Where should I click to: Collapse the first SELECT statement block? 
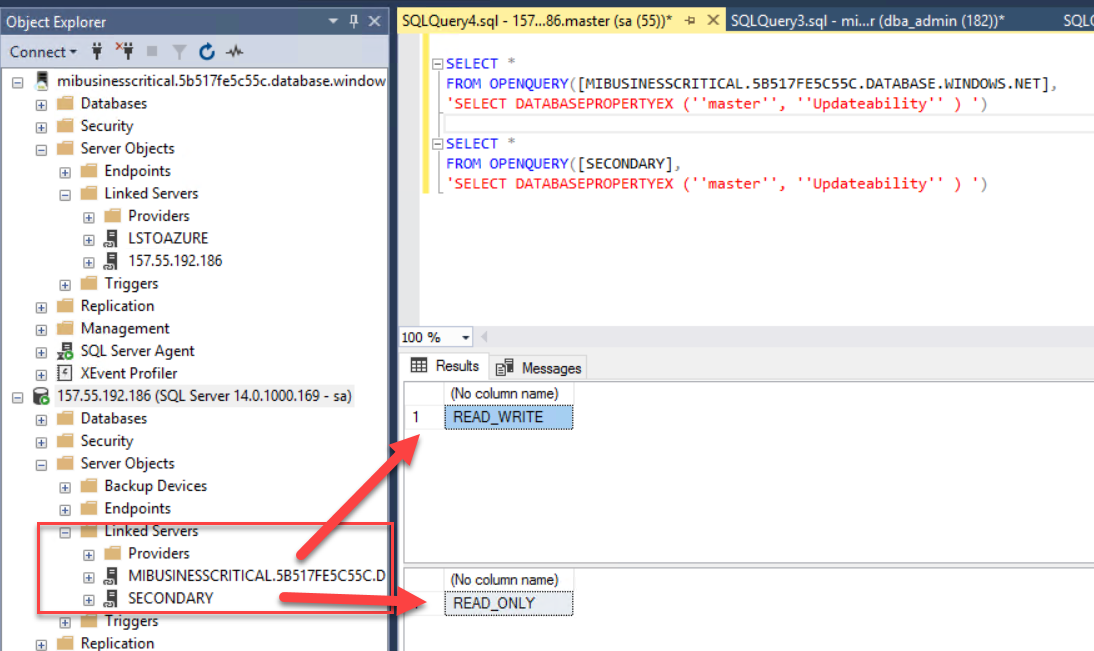click(437, 64)
